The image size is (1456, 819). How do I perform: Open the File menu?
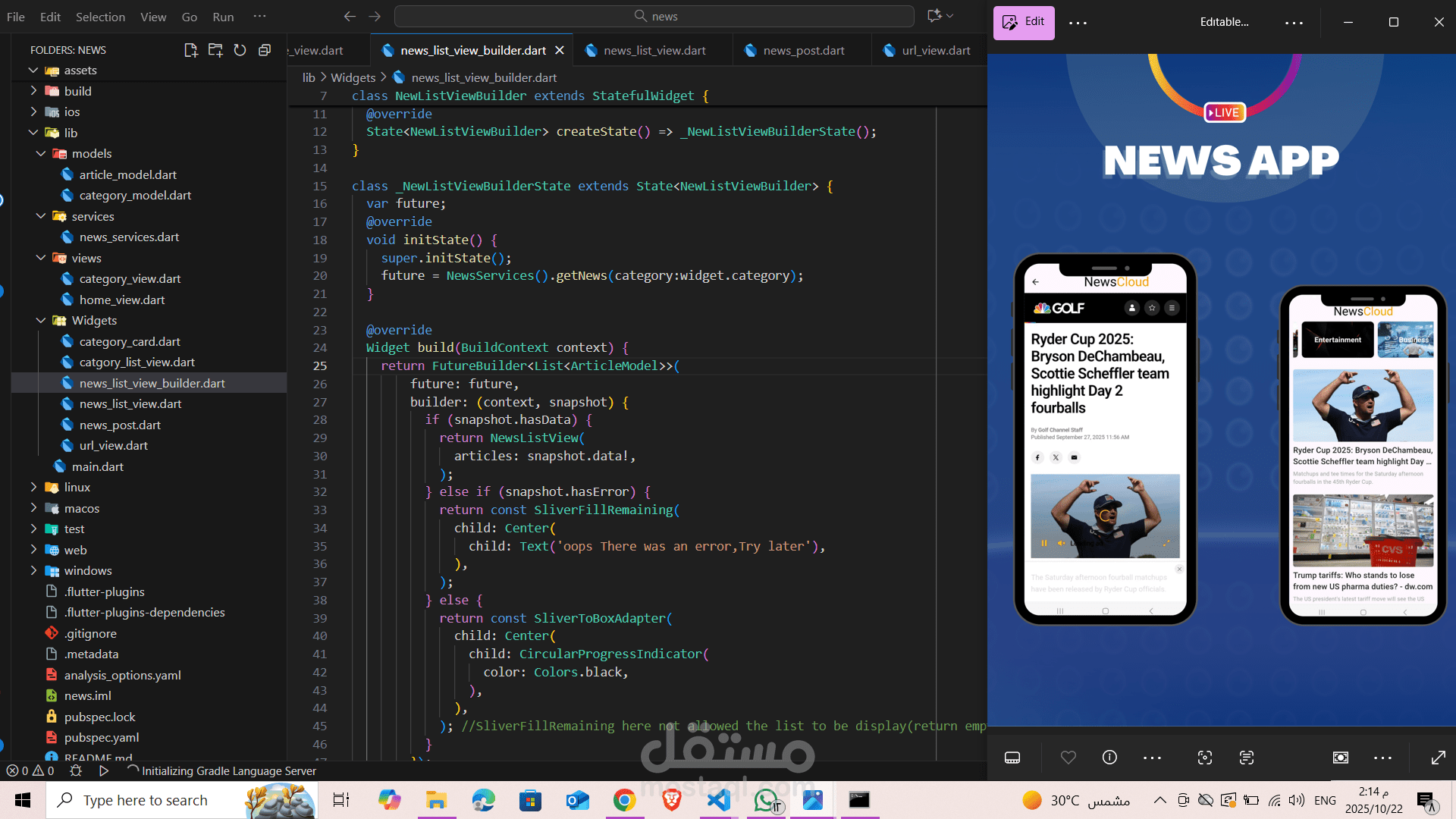pyautogui.click(x=16, y=17)
